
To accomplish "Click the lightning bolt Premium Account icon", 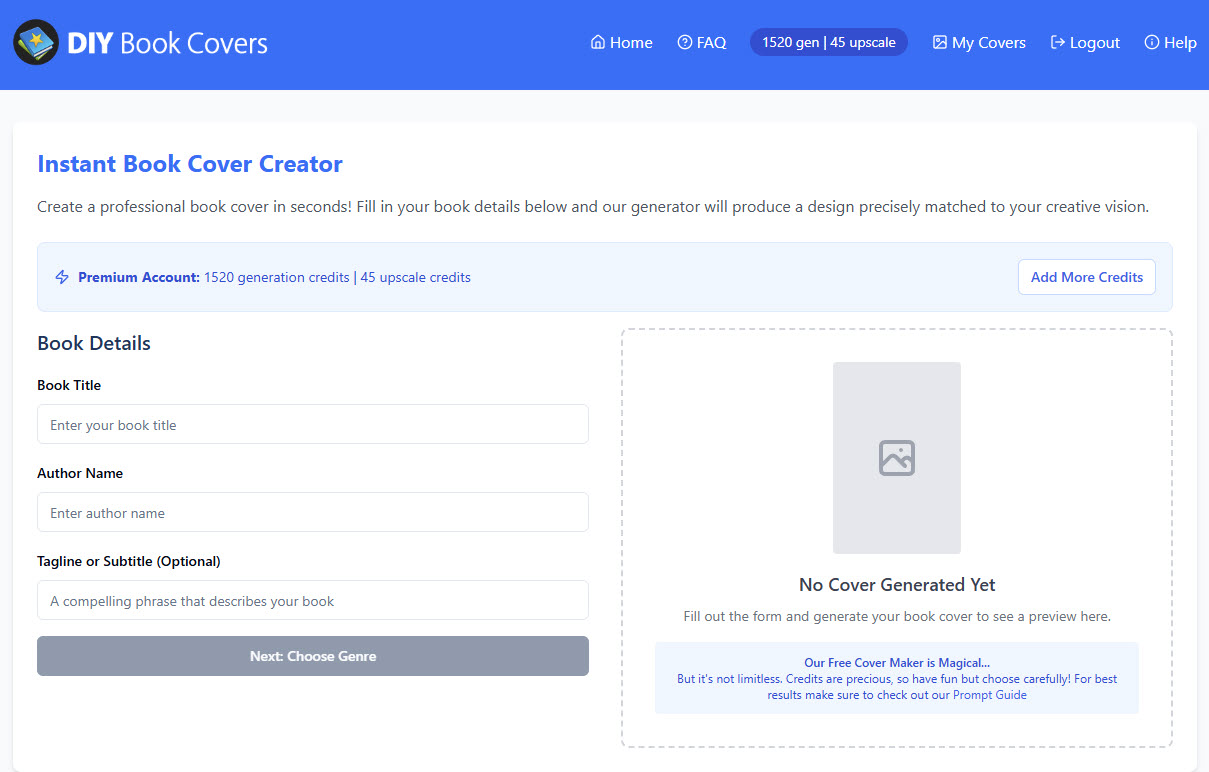I will click(61, 277).
